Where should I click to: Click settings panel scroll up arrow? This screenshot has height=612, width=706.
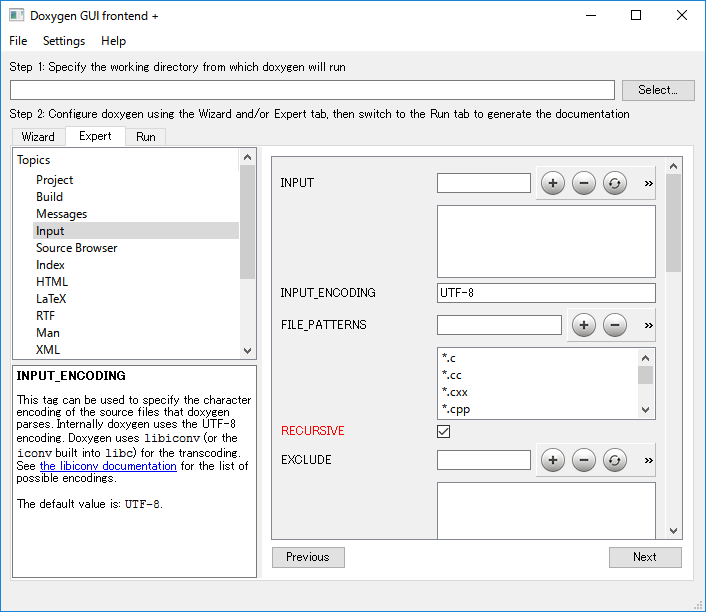674,166
